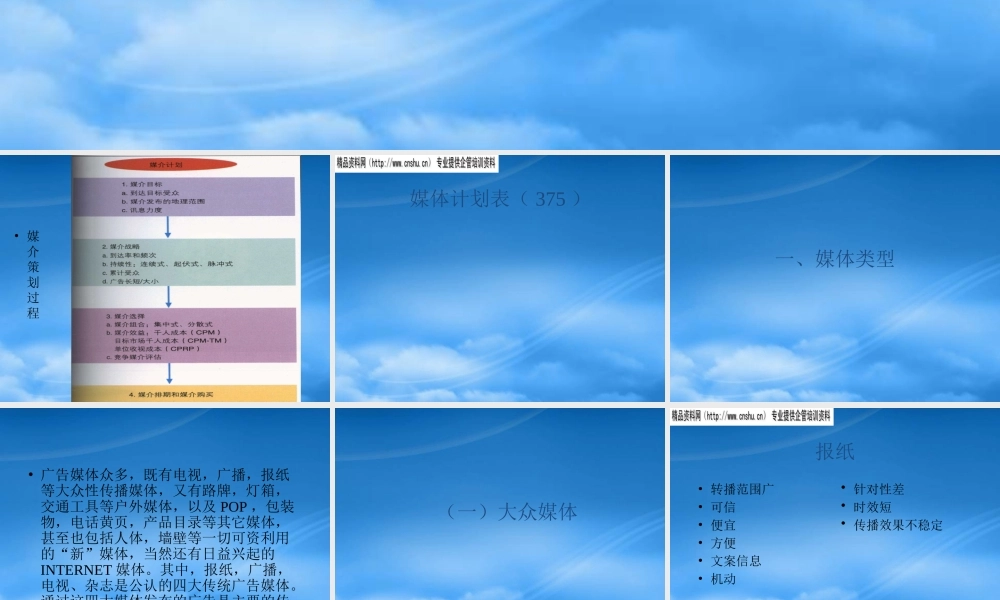Select the vertical bullet text 媒介策划过程

[33, 274]
